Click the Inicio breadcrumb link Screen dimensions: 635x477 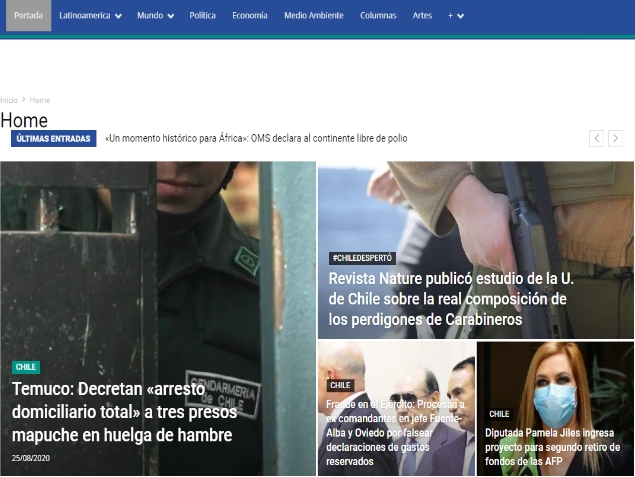pyautogui.click(x=9, y=100)
